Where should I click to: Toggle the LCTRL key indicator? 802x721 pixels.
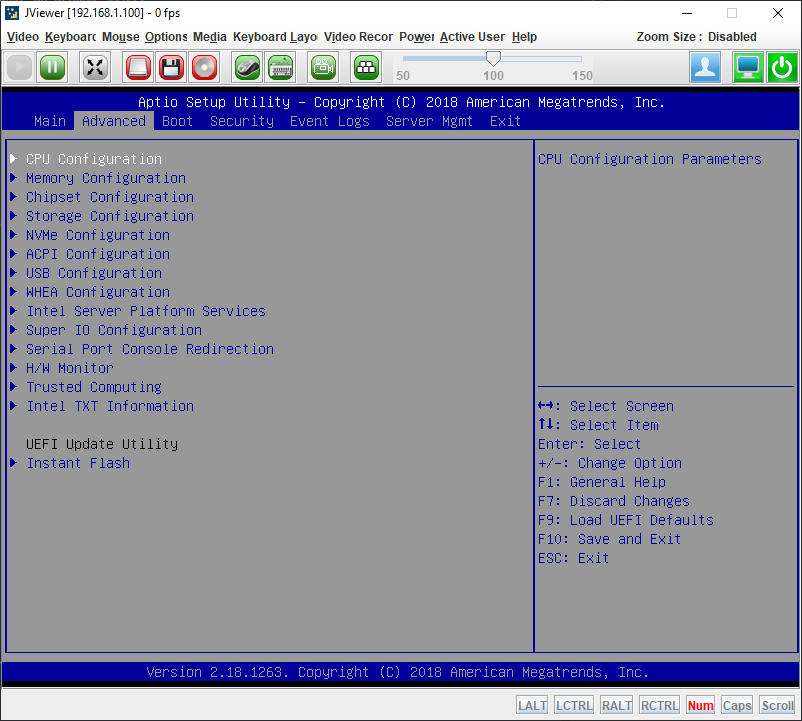click(x=574, y=705)
